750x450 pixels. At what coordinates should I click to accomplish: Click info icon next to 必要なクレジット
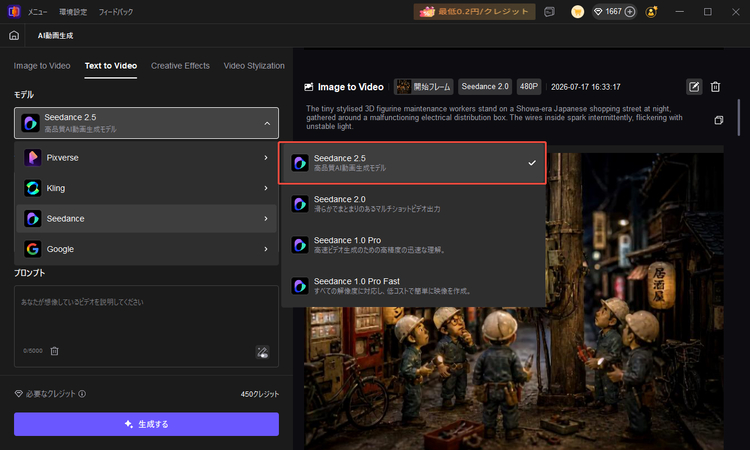pos(82,394)
